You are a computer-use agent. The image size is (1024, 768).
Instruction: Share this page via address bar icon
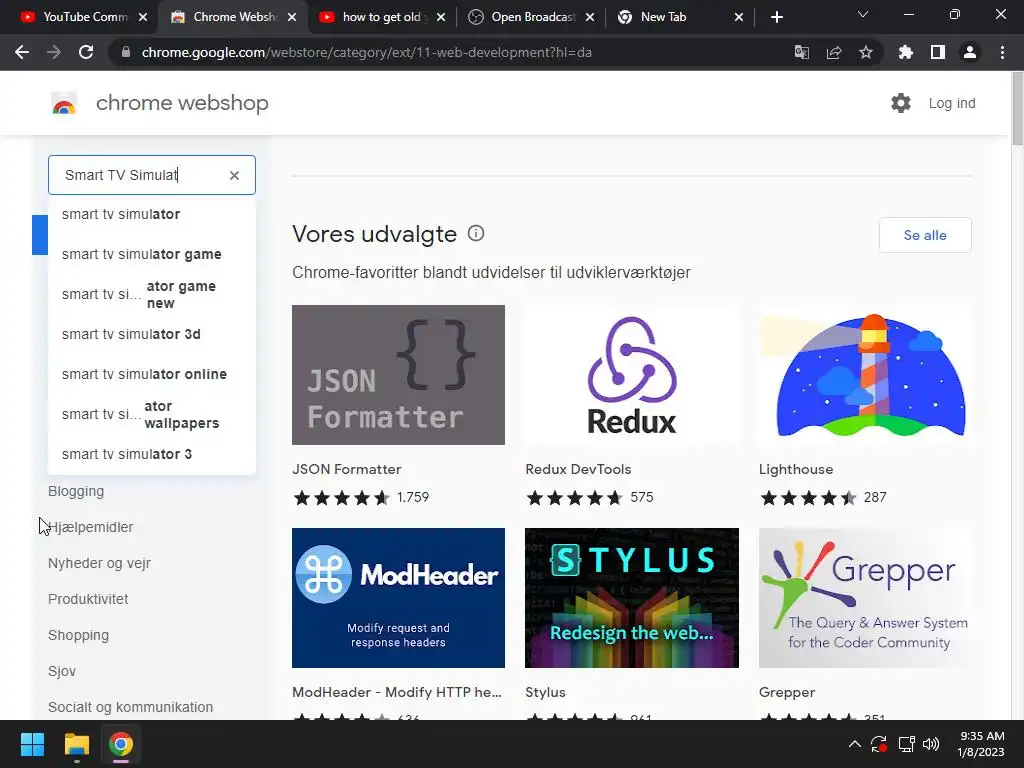(x=833, y=52)
